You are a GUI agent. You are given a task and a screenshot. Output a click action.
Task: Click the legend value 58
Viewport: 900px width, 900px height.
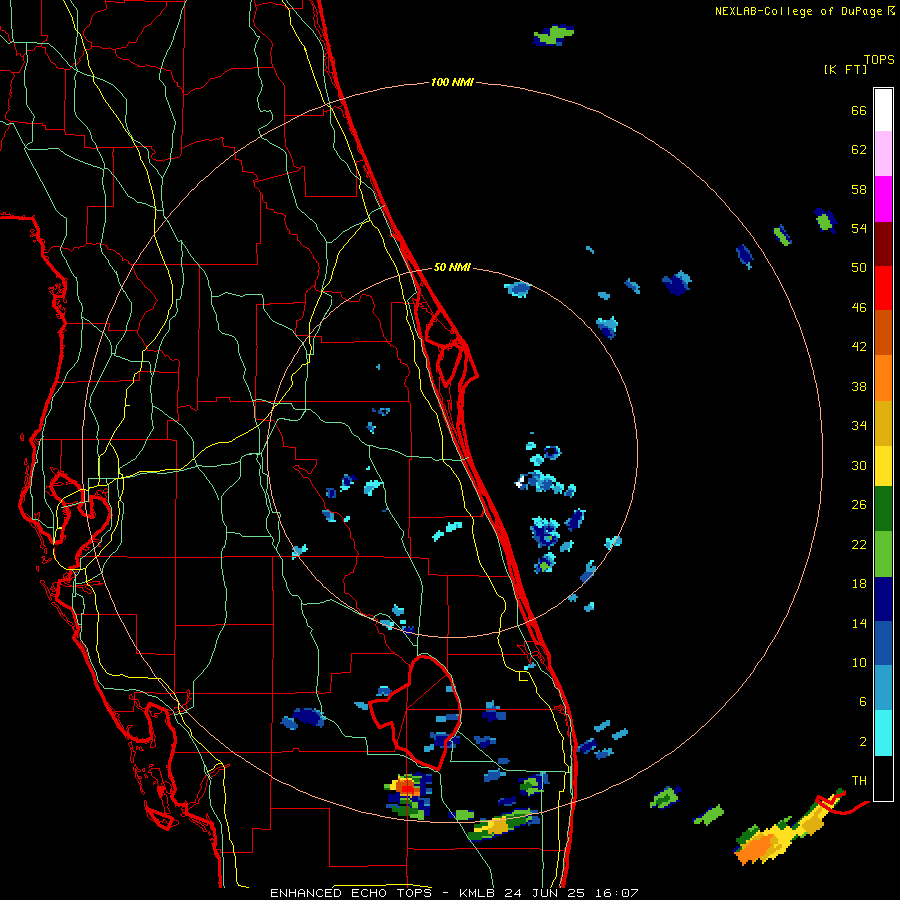(859, 189)
